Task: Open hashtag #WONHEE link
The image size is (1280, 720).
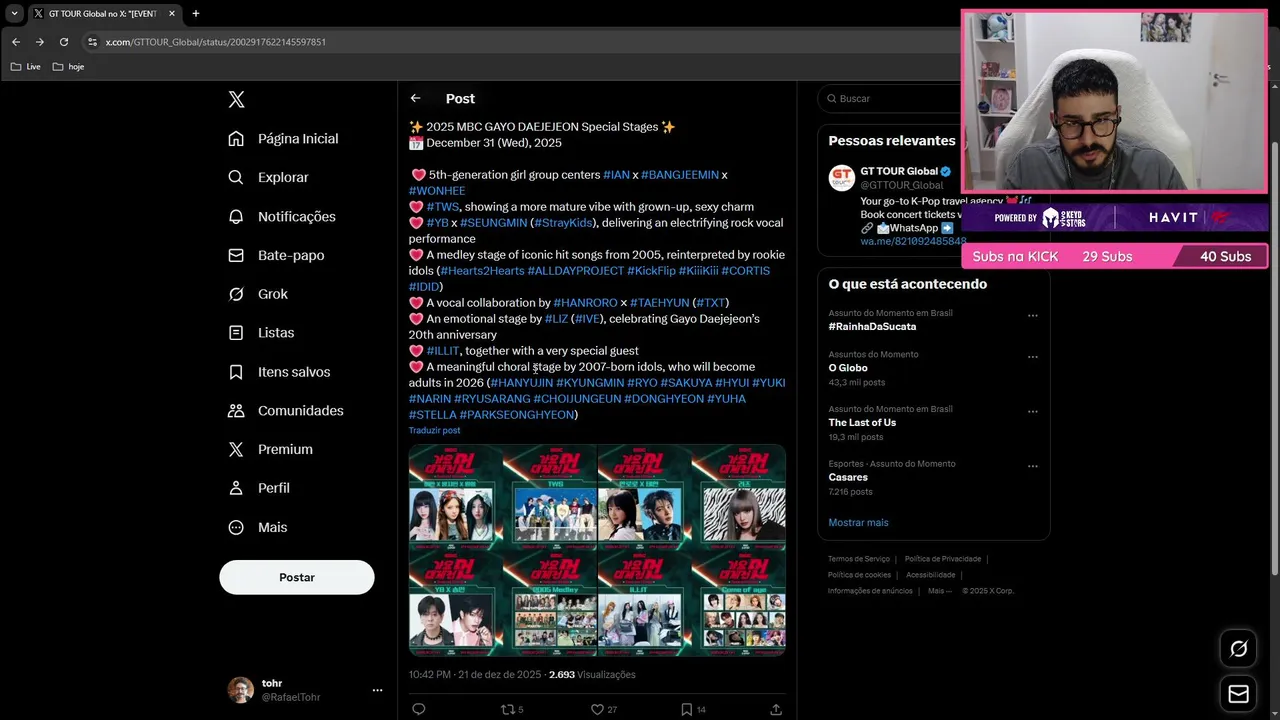Action: coord(437,191)
